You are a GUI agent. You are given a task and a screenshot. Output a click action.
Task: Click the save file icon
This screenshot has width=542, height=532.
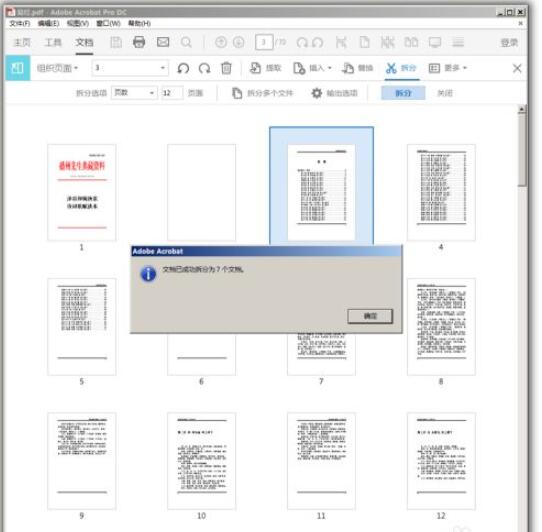pyautogui.click(x=116, y=43)
